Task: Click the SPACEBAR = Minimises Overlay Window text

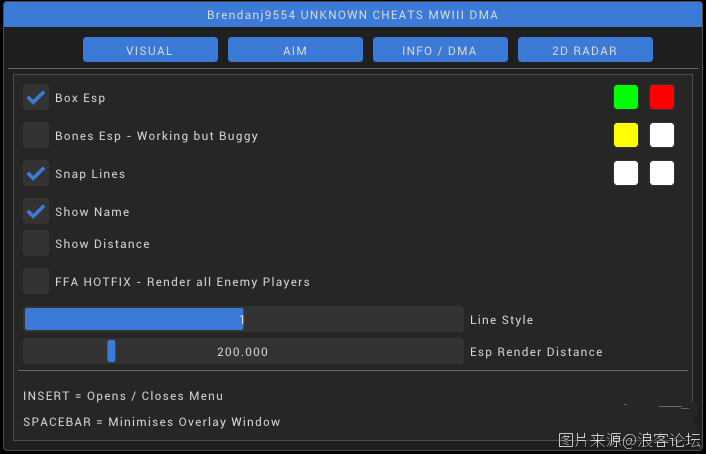Action: 152,422
